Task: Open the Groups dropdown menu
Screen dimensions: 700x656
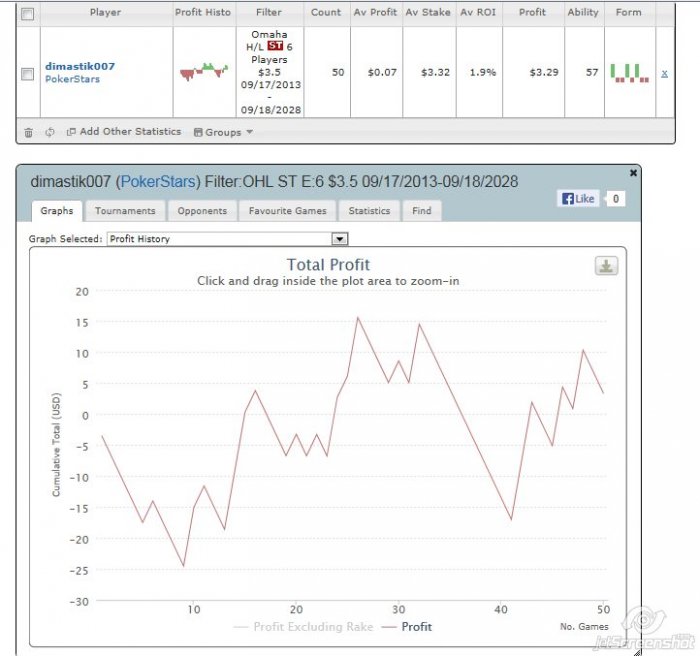Action: 223,132
